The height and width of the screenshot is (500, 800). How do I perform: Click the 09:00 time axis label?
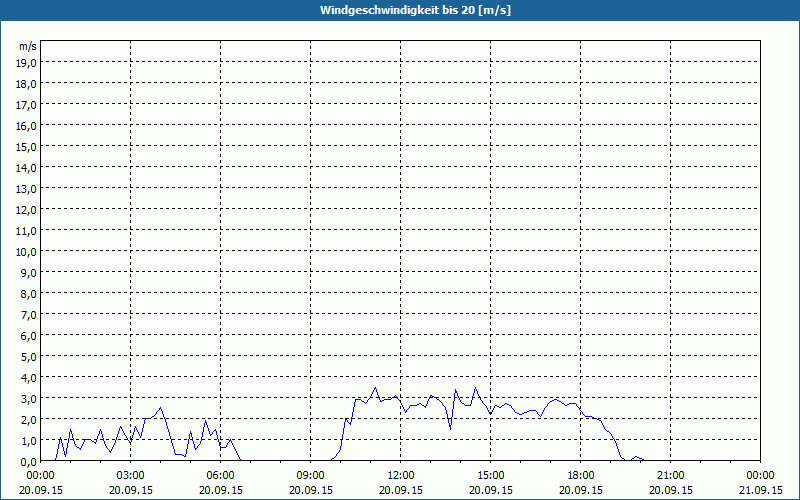[x=310, y=476]
